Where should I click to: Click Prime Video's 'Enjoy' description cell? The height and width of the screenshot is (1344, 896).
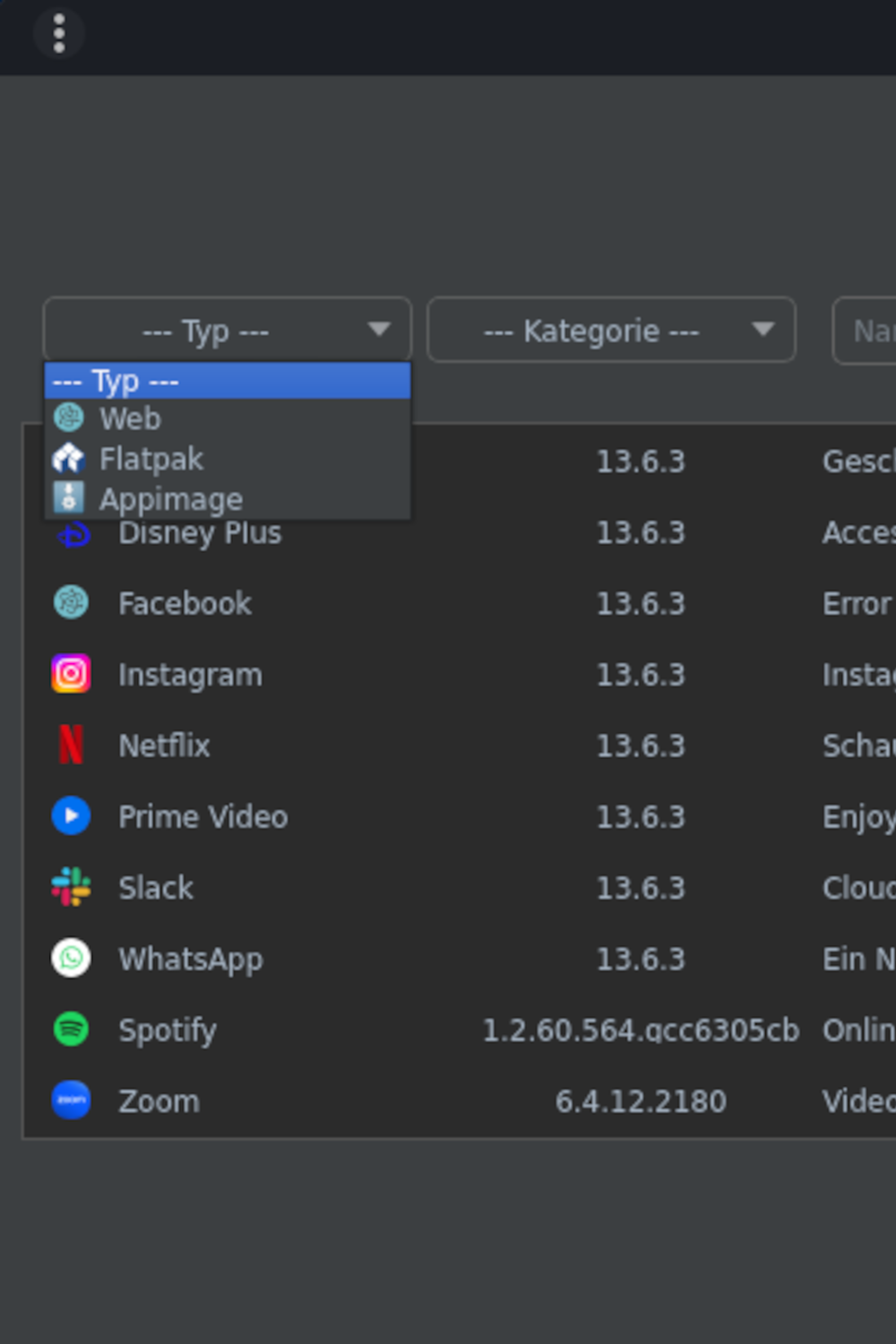pyautogui.click(x=858, y=817)
